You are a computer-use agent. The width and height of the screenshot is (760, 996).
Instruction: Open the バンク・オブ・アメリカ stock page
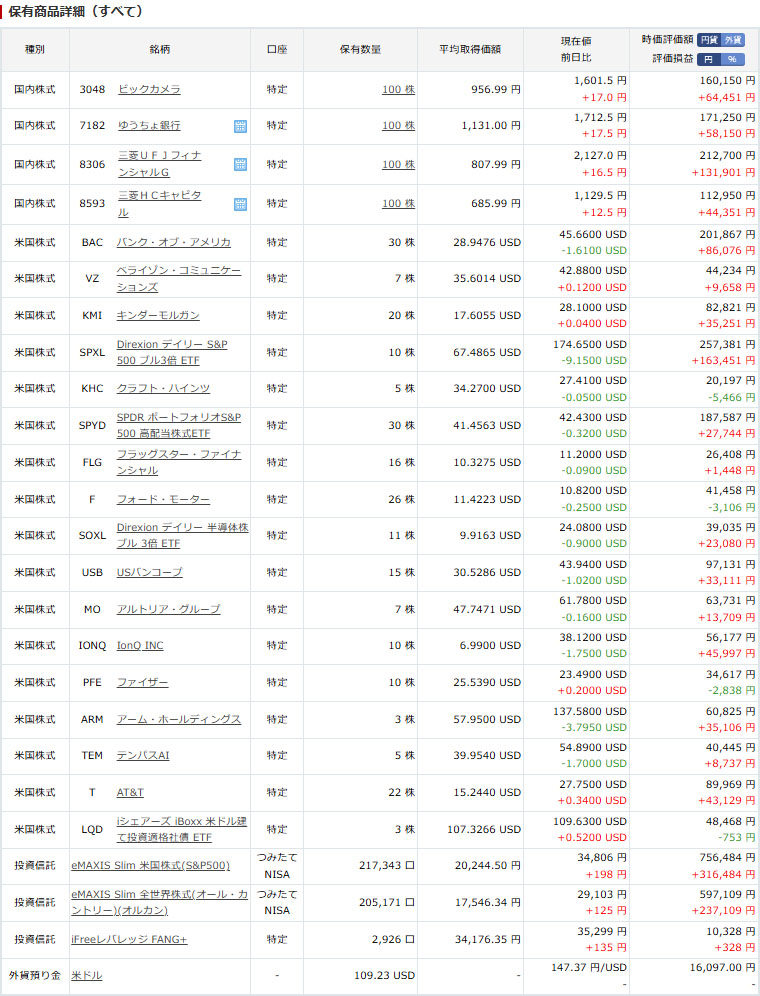click(173, 242)
